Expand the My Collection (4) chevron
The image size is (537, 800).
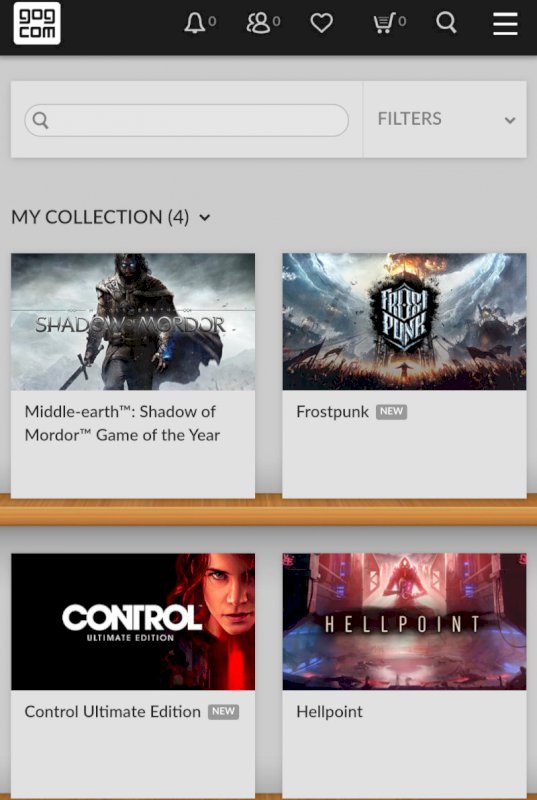pos(204,218)
